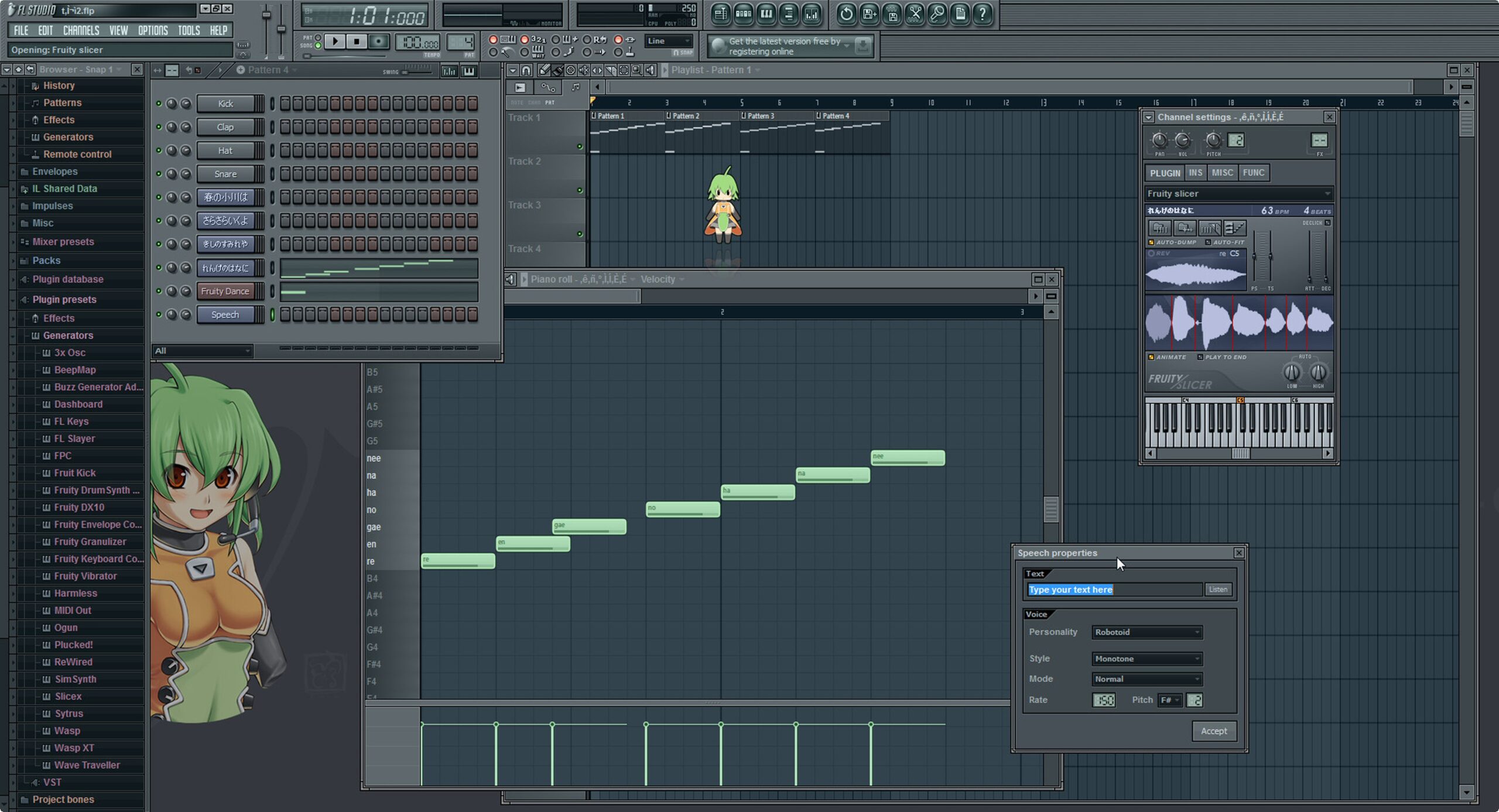Open the OPTIONS menu
Viewport: 1499px width, 812px height.
(153, 30)
